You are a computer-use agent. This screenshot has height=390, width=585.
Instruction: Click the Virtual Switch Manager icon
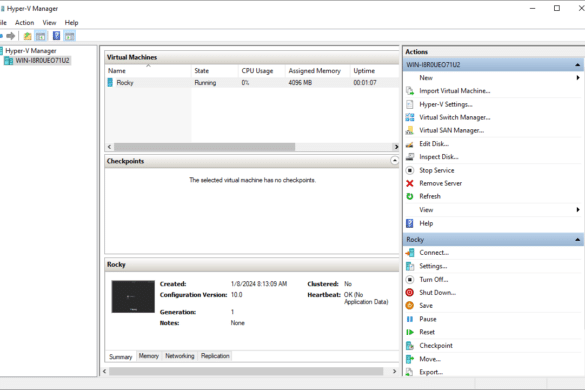click(x=410, y=117)
